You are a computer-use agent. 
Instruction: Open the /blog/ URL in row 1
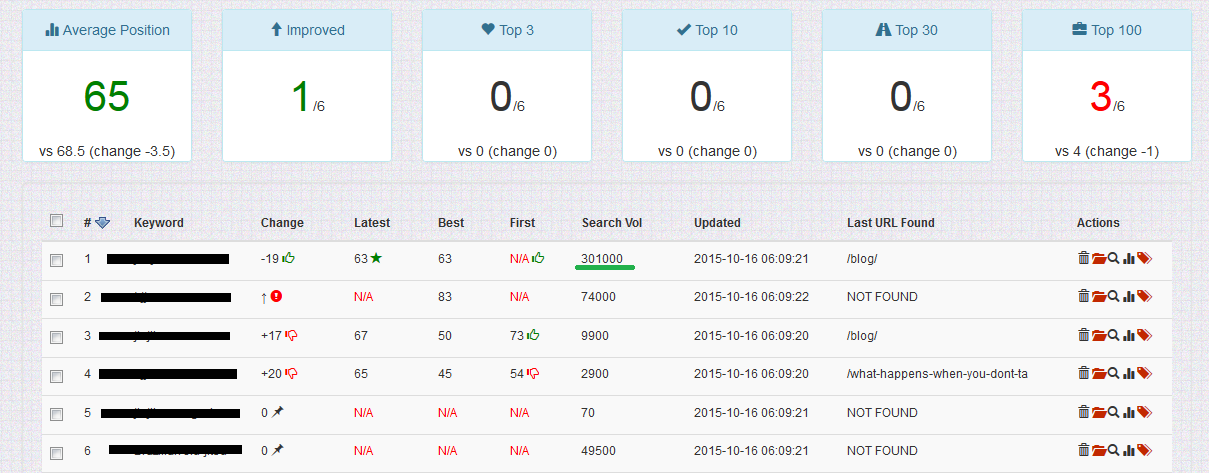click(862, 259)
